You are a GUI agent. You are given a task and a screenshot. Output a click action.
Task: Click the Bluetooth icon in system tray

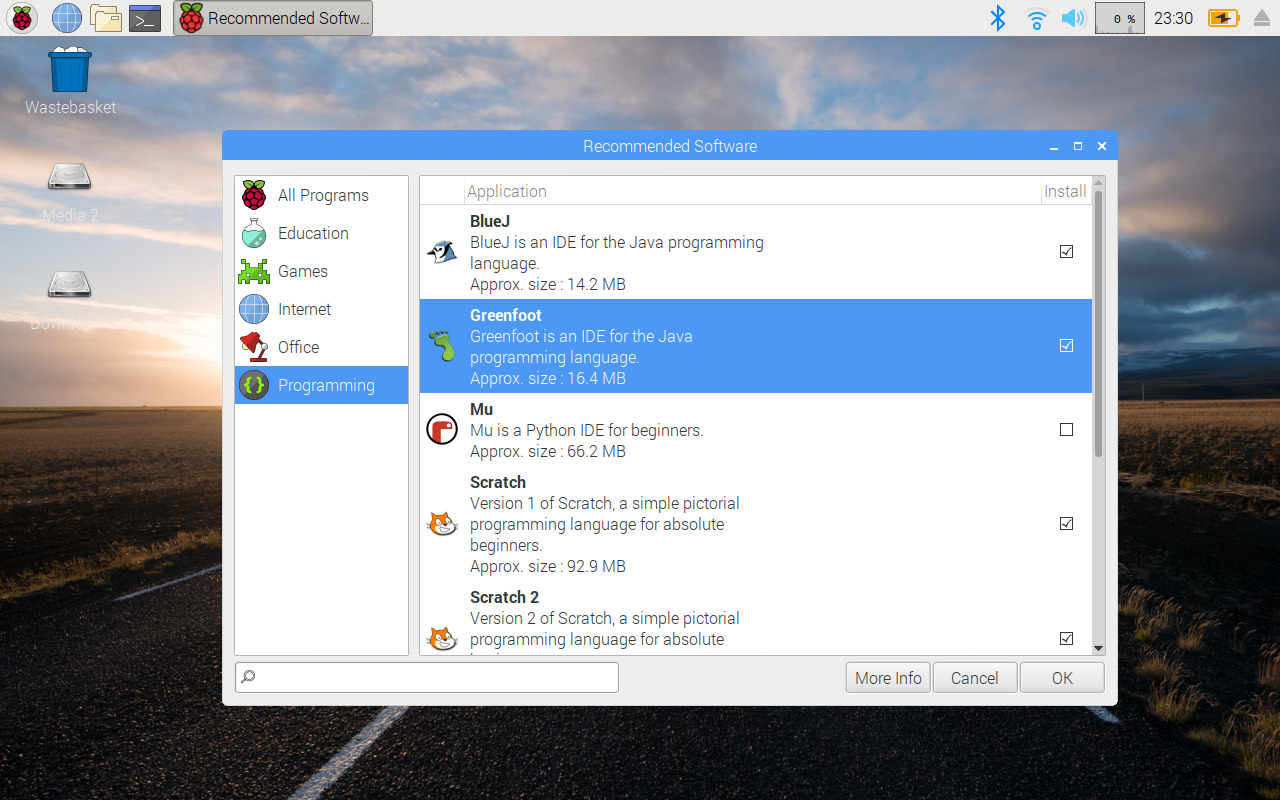(997, 17)
